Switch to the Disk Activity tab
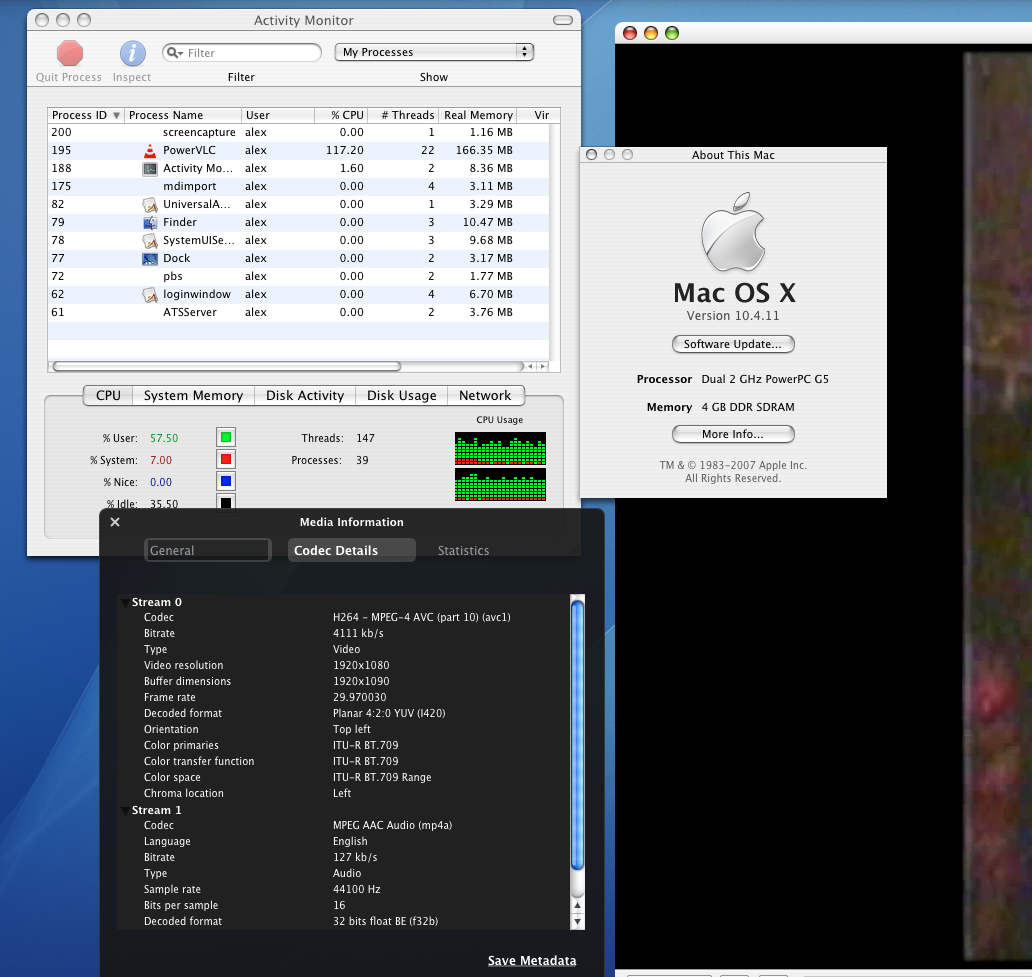 click(x=305, y=396)
